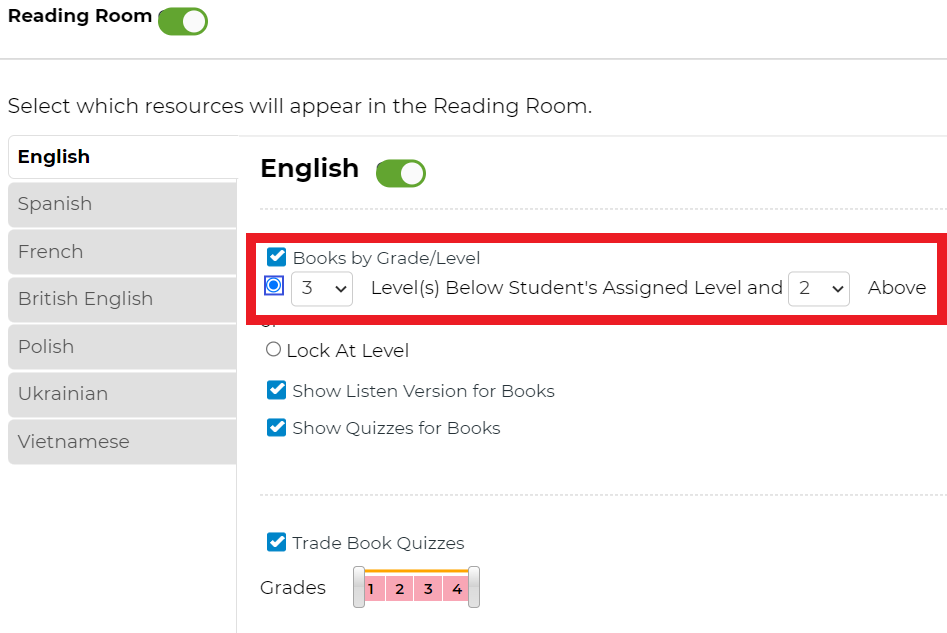
Task: Open the Ukrainian language tab
Action: pyautogui.click(x=123, y=394)
